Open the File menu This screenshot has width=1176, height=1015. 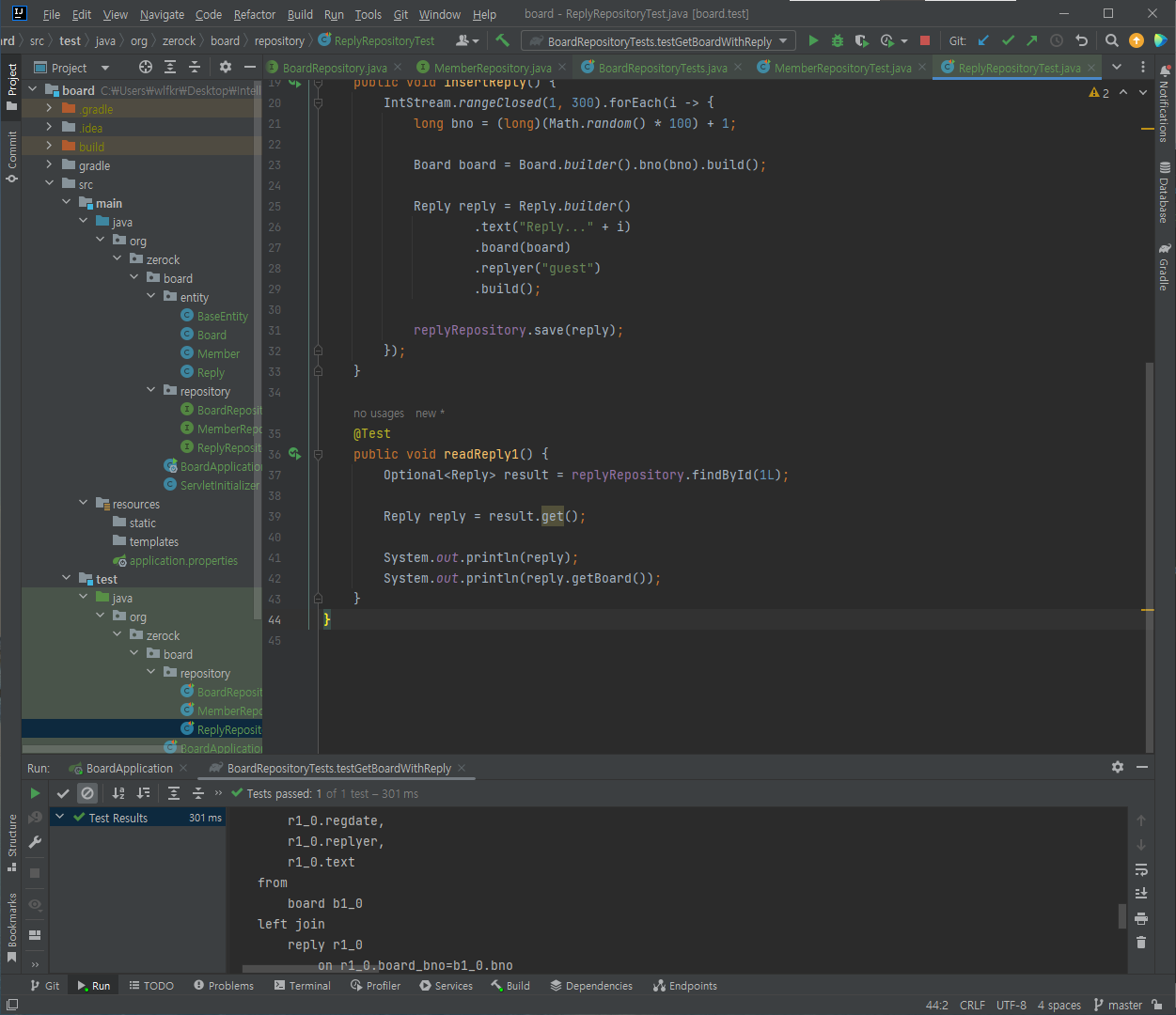coord(52,14)
